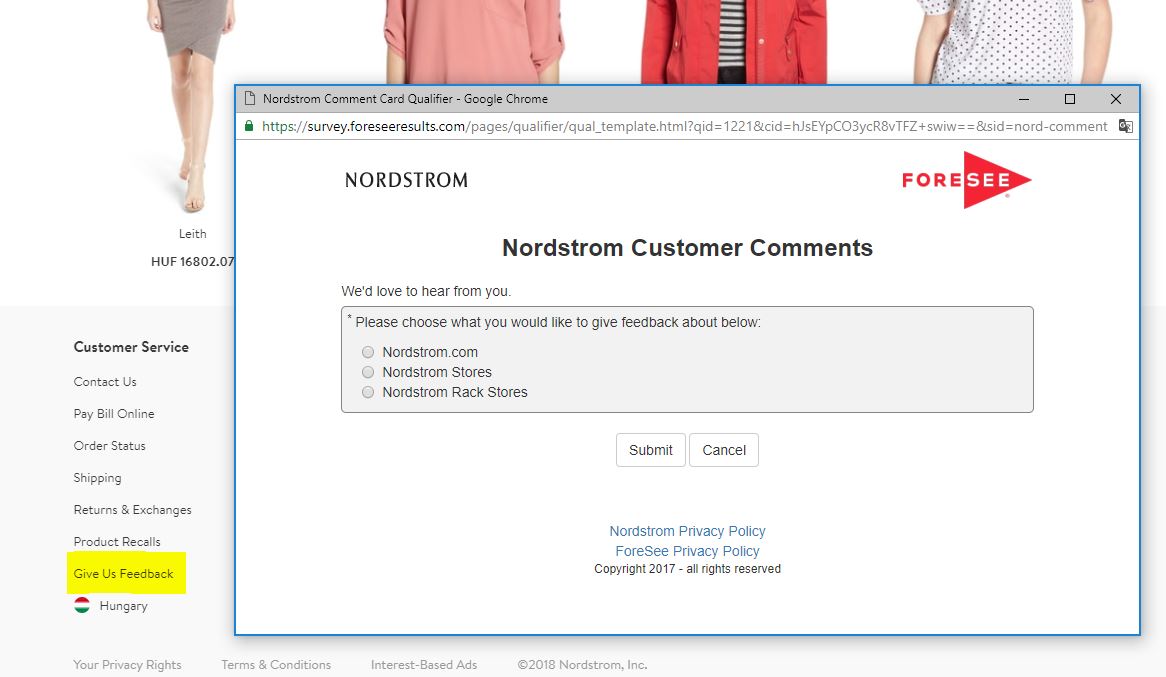
Task: Open the Returns & Exchanges page
Action: (132, 509)
